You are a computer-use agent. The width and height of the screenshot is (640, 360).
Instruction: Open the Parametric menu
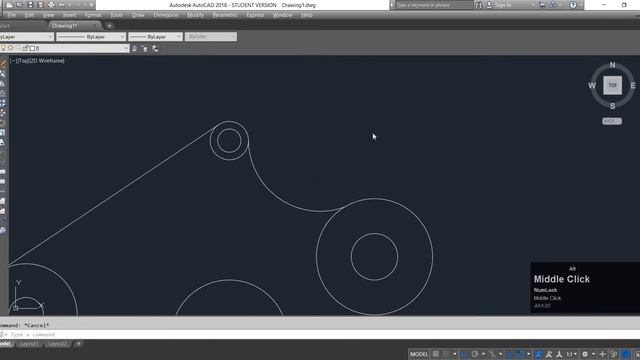pyautogui.click(x=224, y=15)
